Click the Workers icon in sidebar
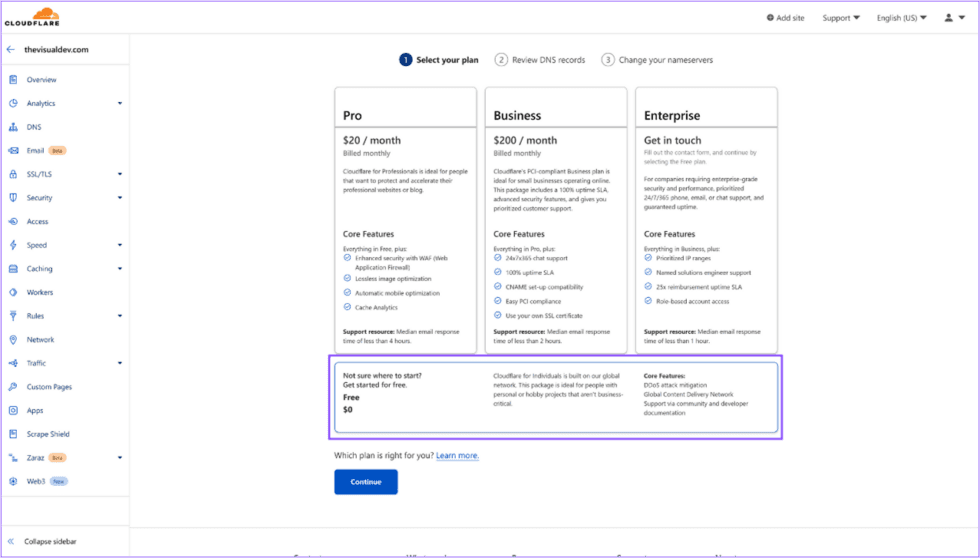 click(x=13, y=292)
